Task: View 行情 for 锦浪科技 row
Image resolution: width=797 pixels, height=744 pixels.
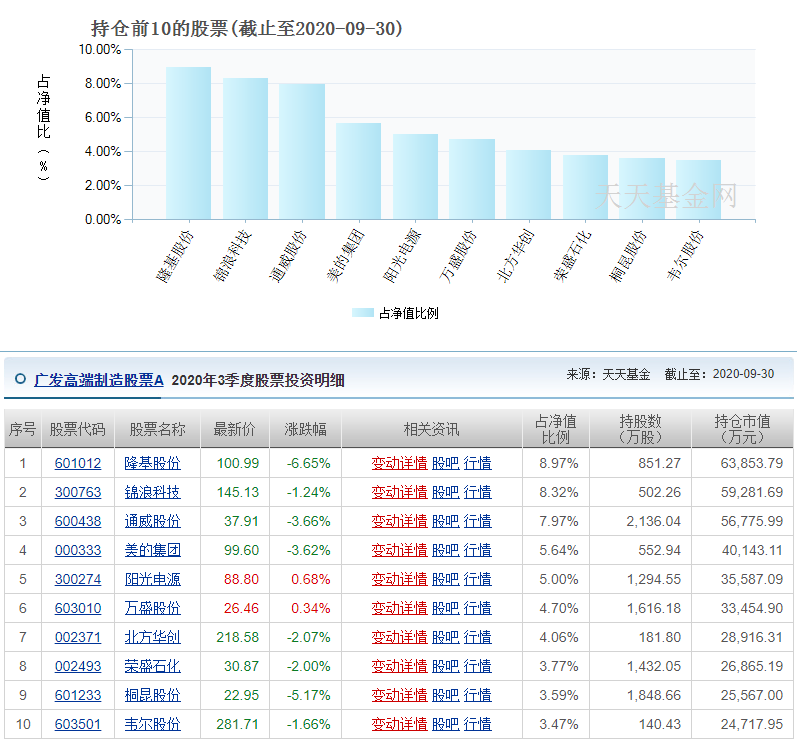Action: 477,492
